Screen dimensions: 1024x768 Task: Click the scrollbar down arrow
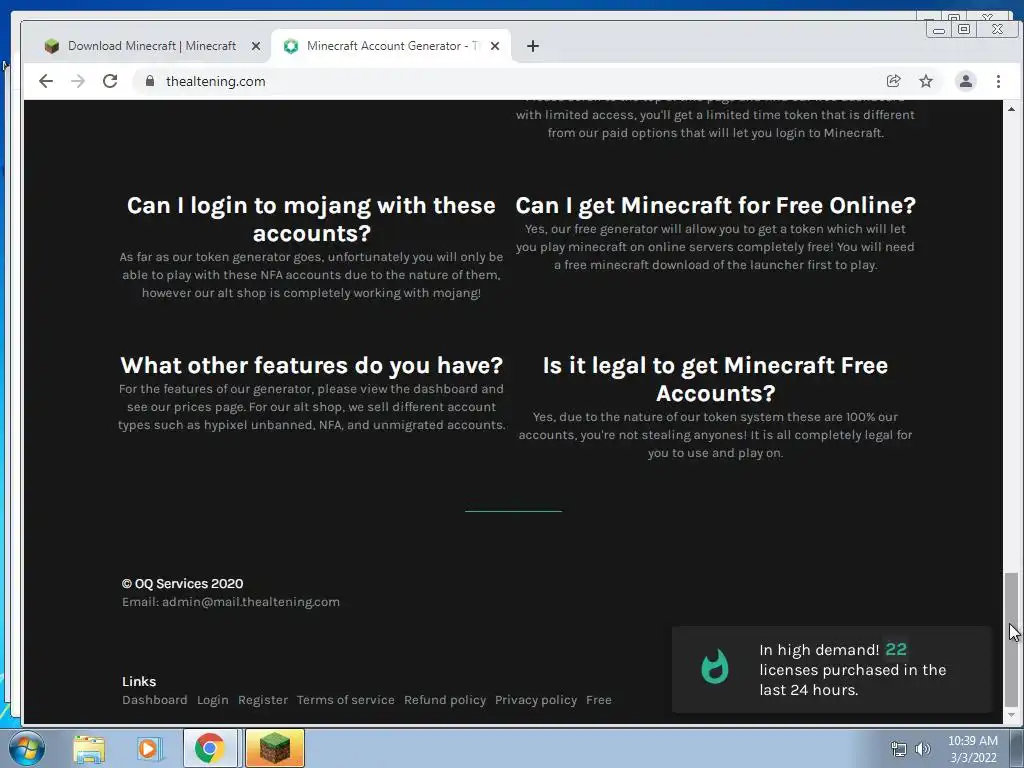[1011, 716]
